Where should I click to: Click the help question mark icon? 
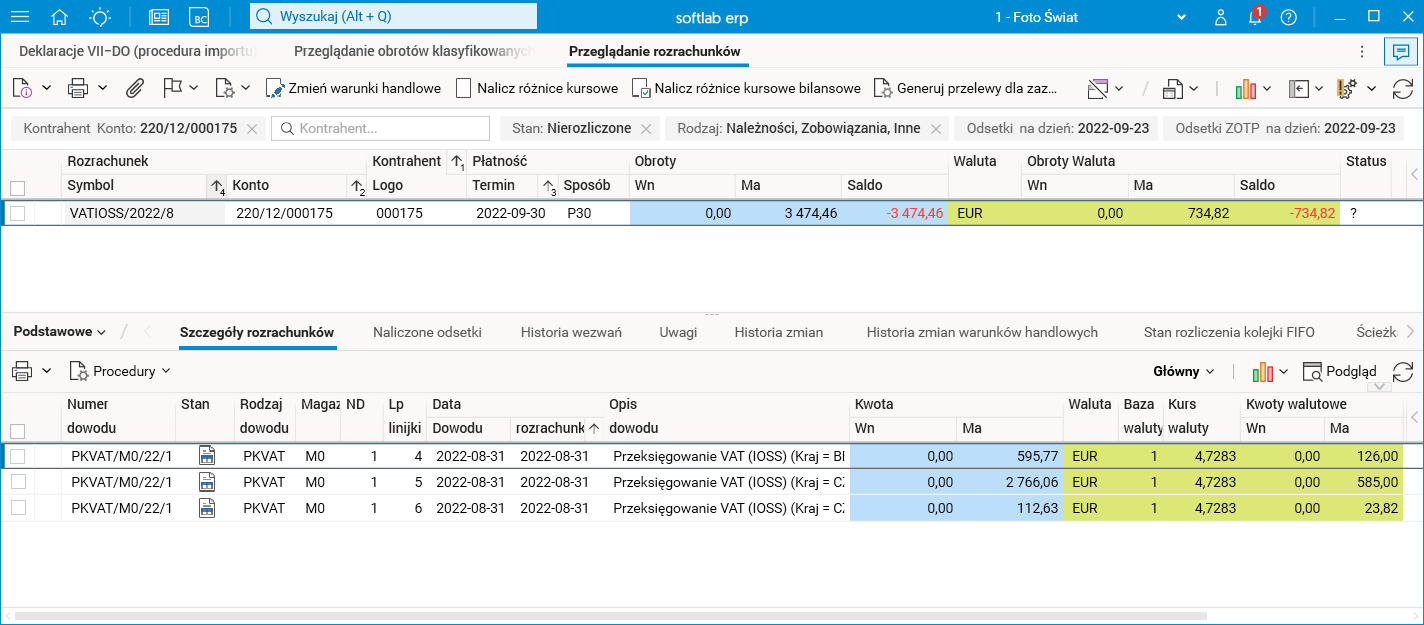[1288, 17]
